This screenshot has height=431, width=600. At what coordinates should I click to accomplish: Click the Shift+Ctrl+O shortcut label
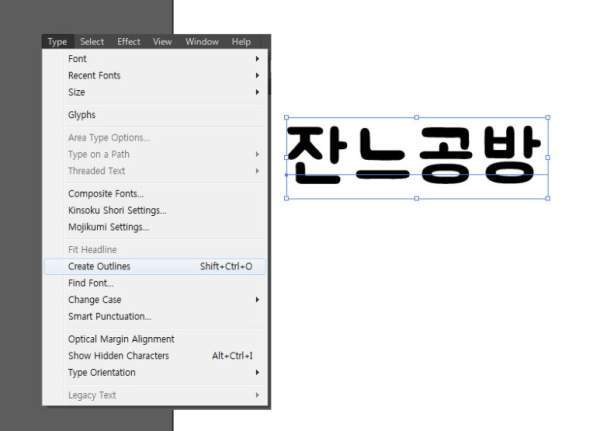click(x=226, y=266)
